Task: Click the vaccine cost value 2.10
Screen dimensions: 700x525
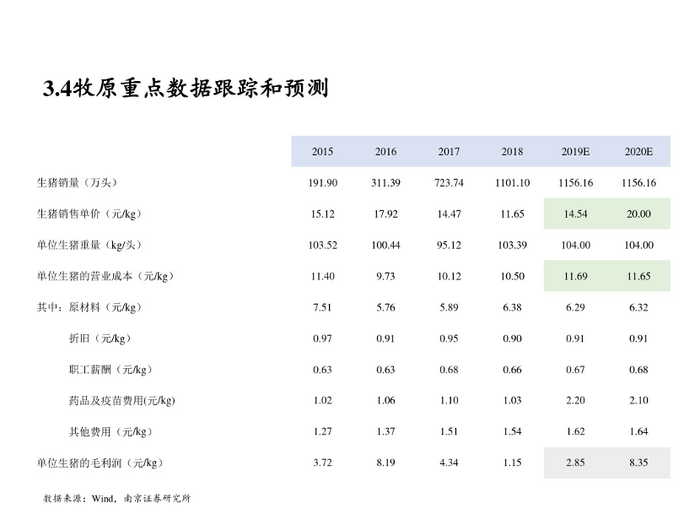Action: click(x=638, y=400)
